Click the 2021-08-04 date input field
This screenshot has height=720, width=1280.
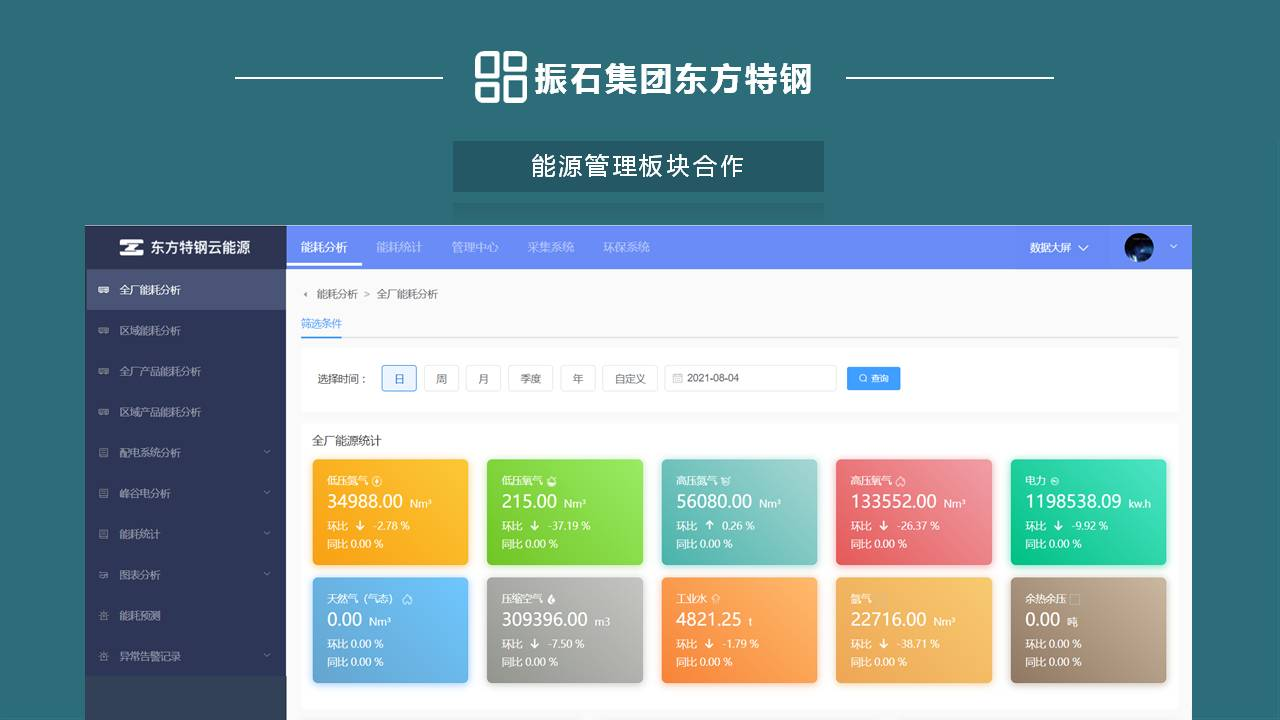point(755,378)
